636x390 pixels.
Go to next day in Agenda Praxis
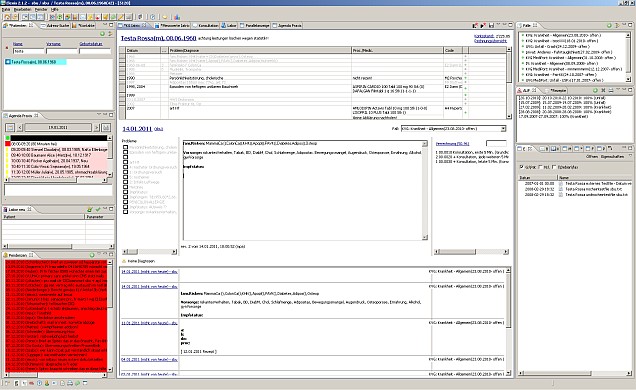(97, 128)
